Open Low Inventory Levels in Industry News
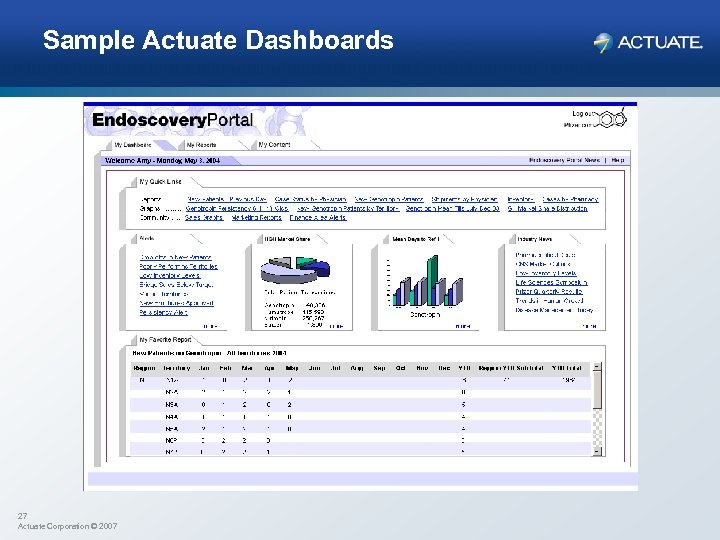 (546, 273)
